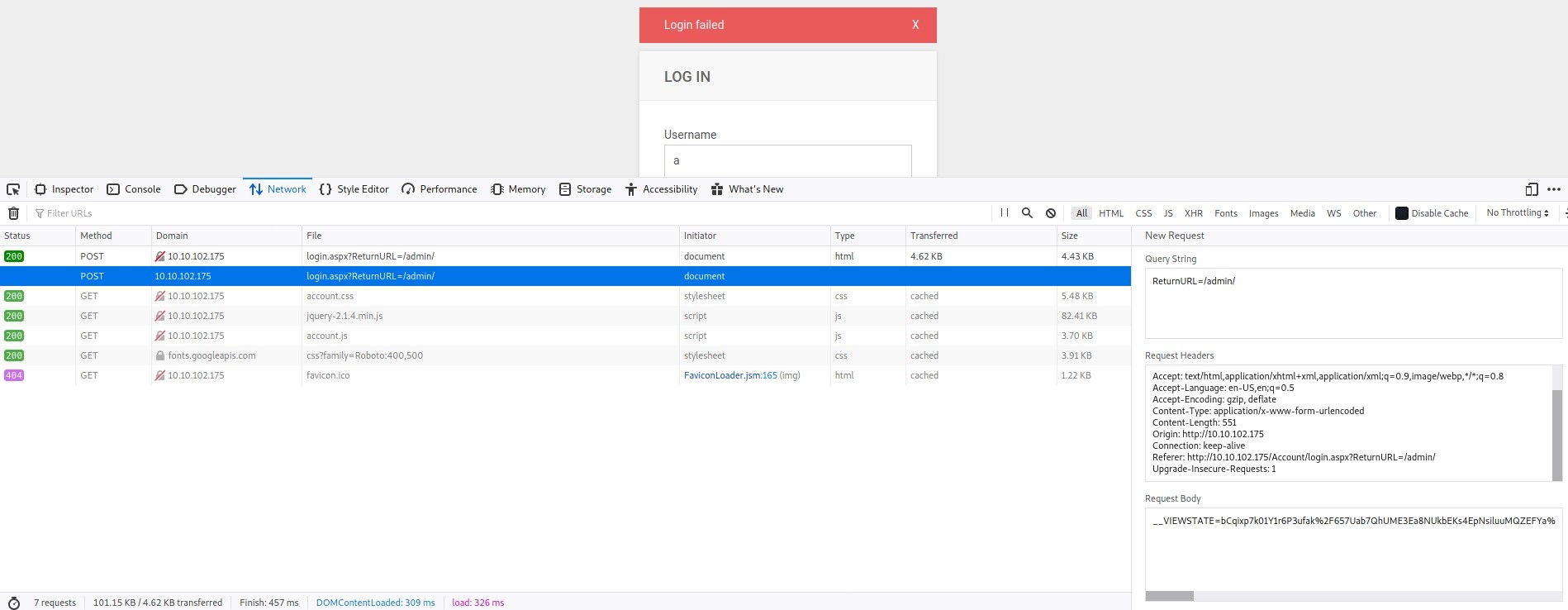
Task: Open DevTools three-dot options menu
Action: tap(1553, 189)
